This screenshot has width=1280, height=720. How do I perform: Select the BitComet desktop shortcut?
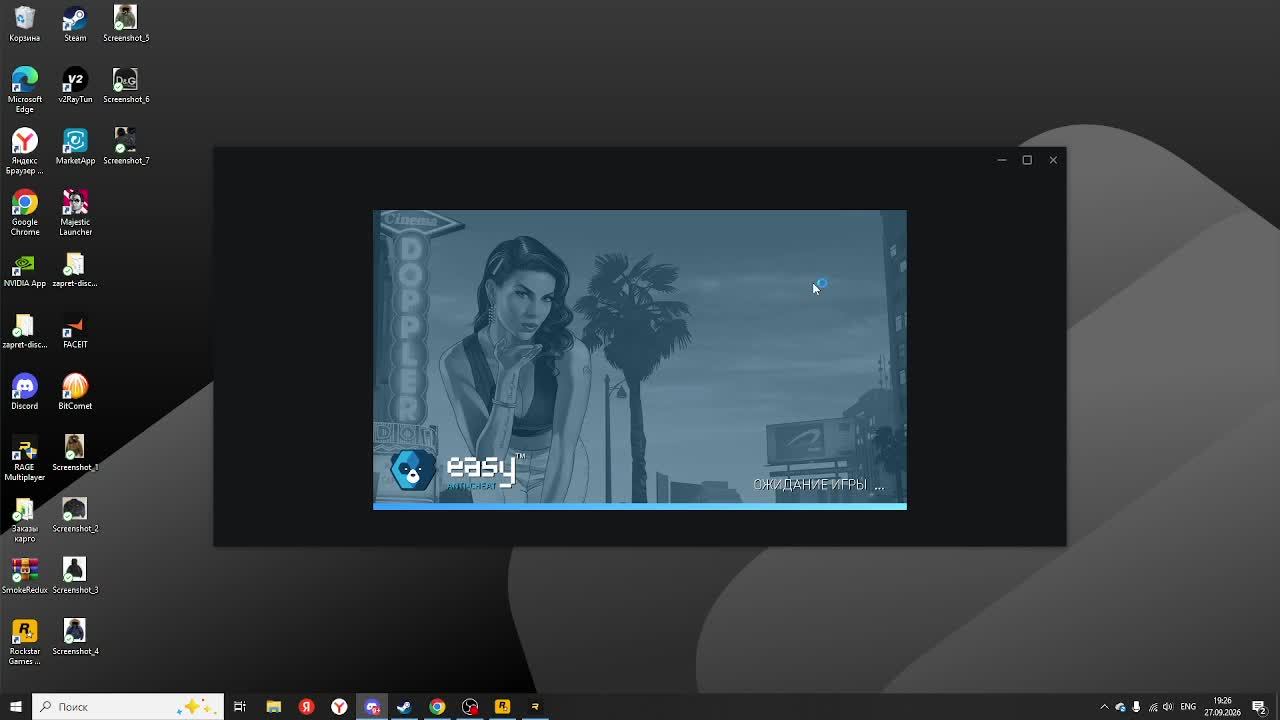(x=75, y=393)
